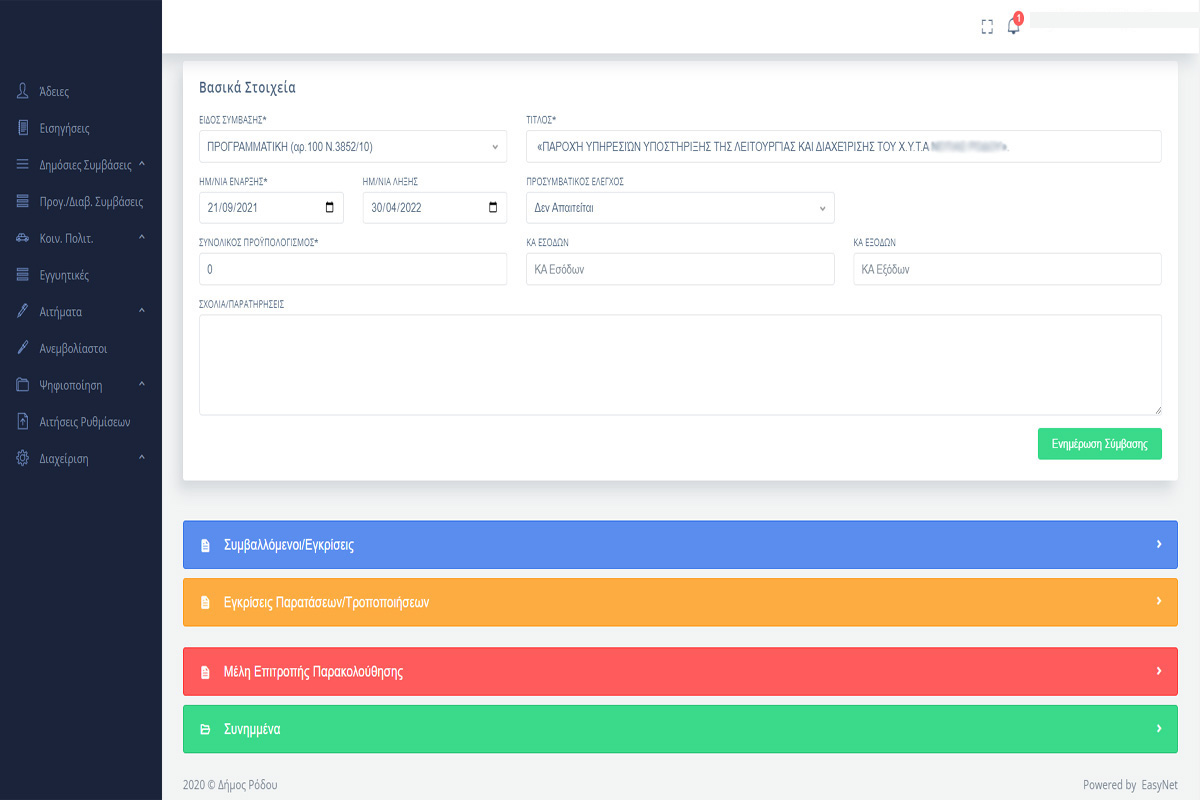Image resolution: width=1200 pixels, height=800 pixels.
Task: Click the Ψηφιοποίηση folder icon
Action: click(x=23, y=385)
